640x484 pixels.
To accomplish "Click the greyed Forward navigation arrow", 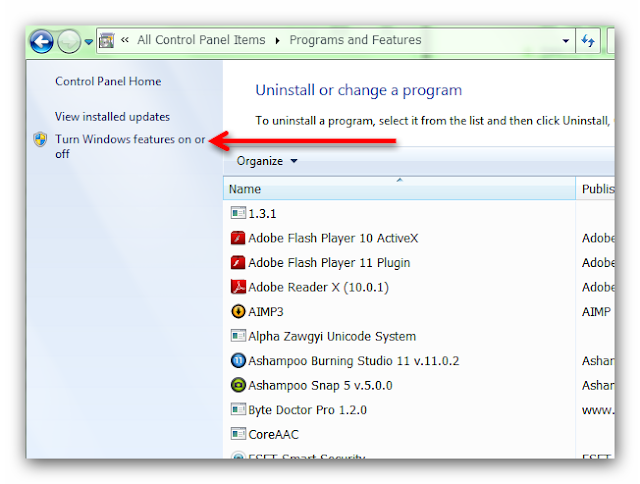I will coord(69,41).
